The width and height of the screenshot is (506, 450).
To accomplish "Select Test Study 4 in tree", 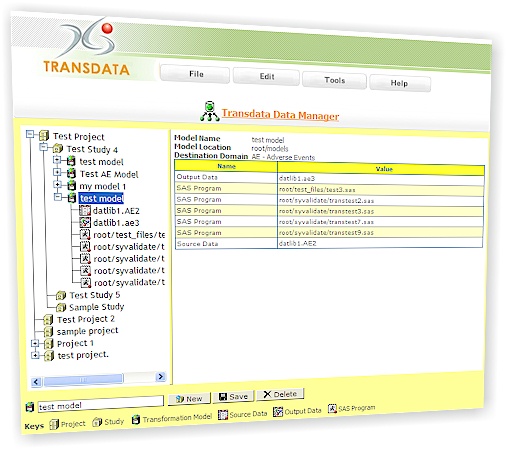I will click(x=92, y=149).
